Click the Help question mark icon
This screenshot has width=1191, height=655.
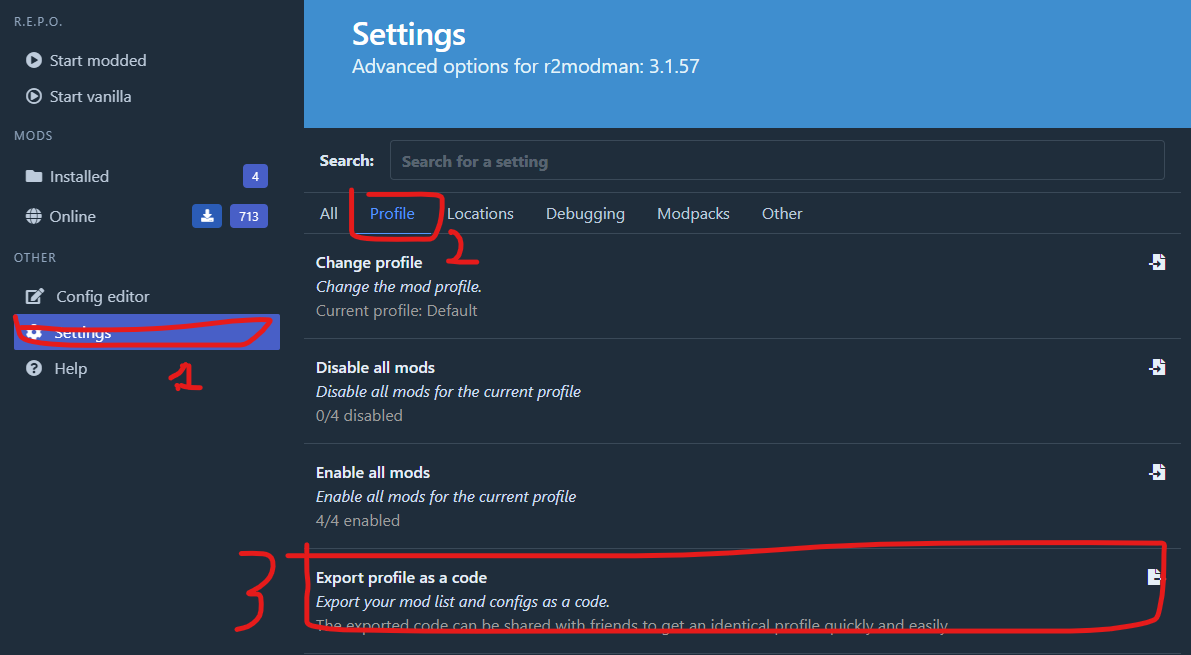(x=35, y=369)
